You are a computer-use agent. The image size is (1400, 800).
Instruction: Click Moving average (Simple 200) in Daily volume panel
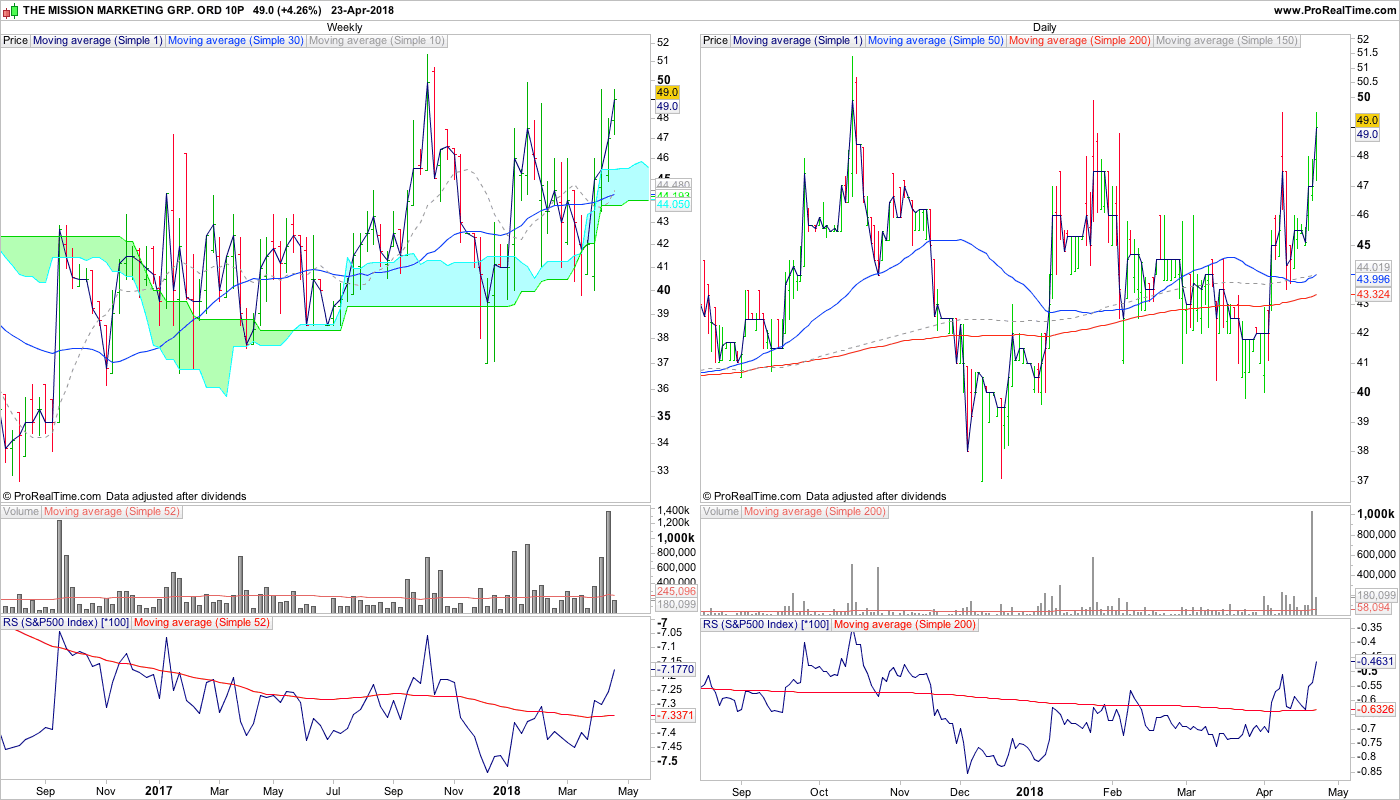coord(815,512)
